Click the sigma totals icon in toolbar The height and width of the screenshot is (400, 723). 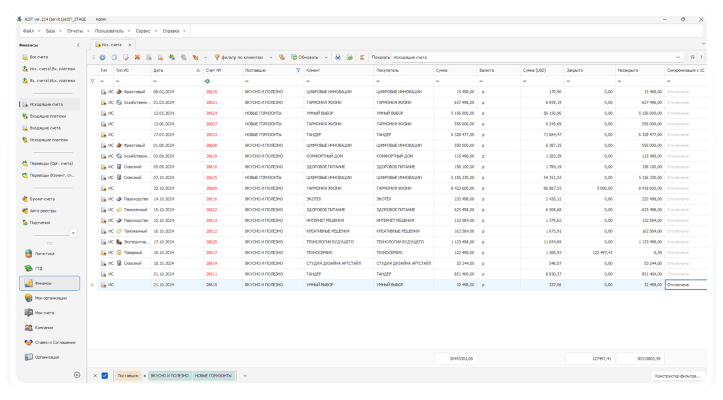click(362, 57)
